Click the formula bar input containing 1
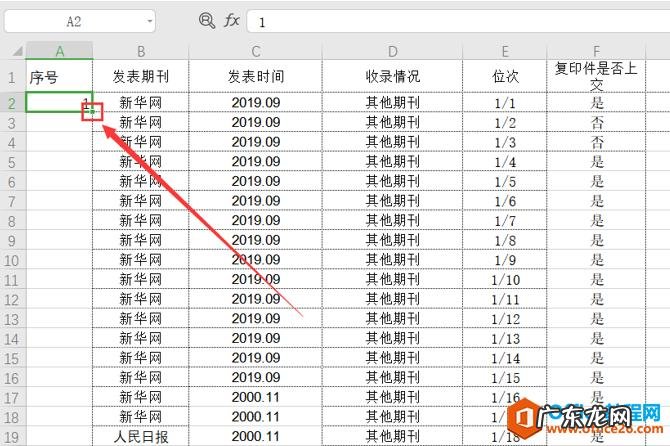This screenshot has height=446, width=670. click(x=458, y=21)
